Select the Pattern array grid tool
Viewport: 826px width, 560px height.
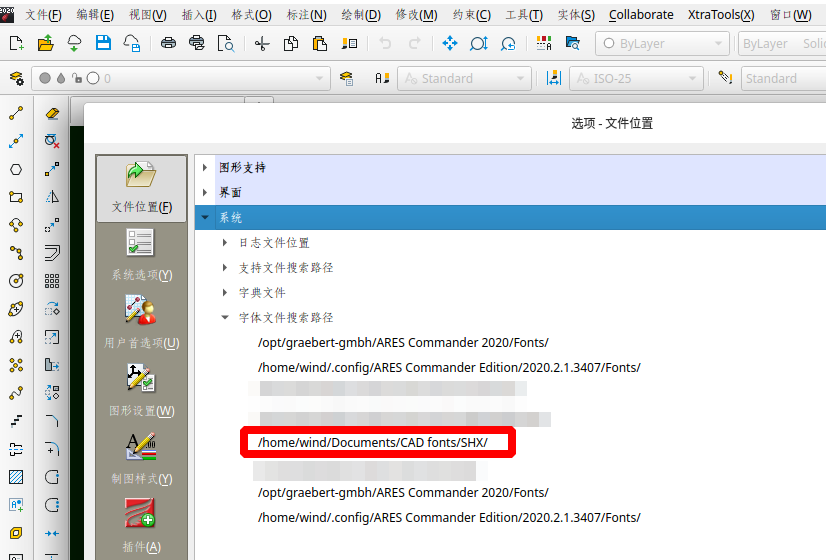coord(52,281)
